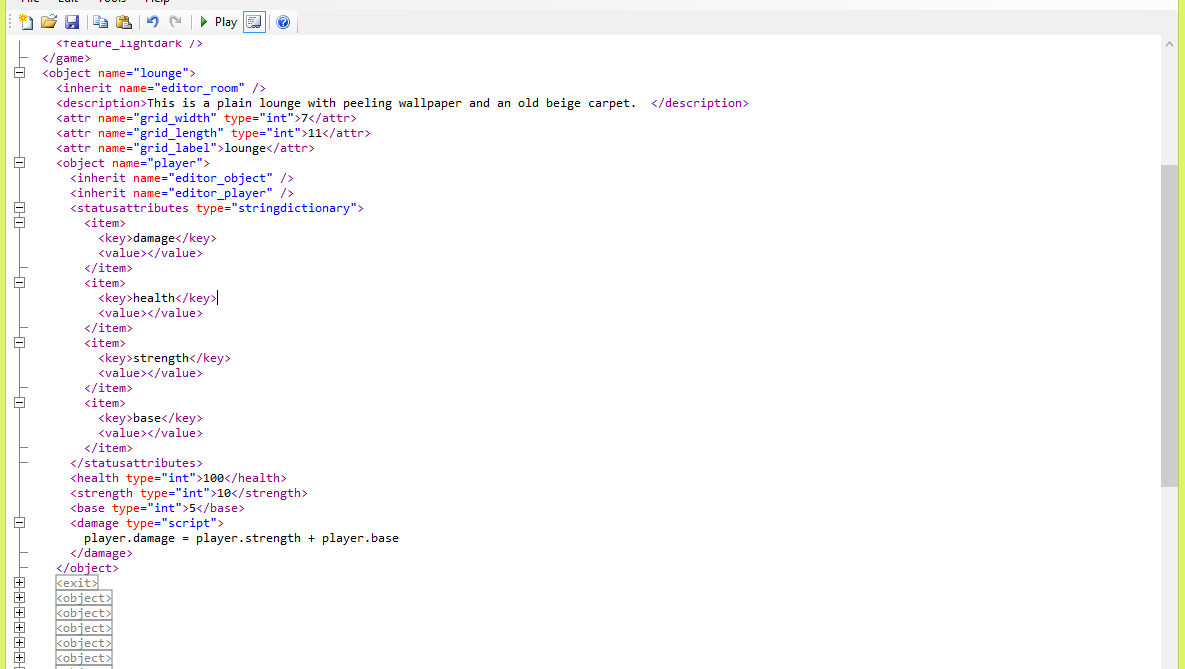Place cursor in player.damage script line
This screenshot has height=669, width=1185.
240,538
